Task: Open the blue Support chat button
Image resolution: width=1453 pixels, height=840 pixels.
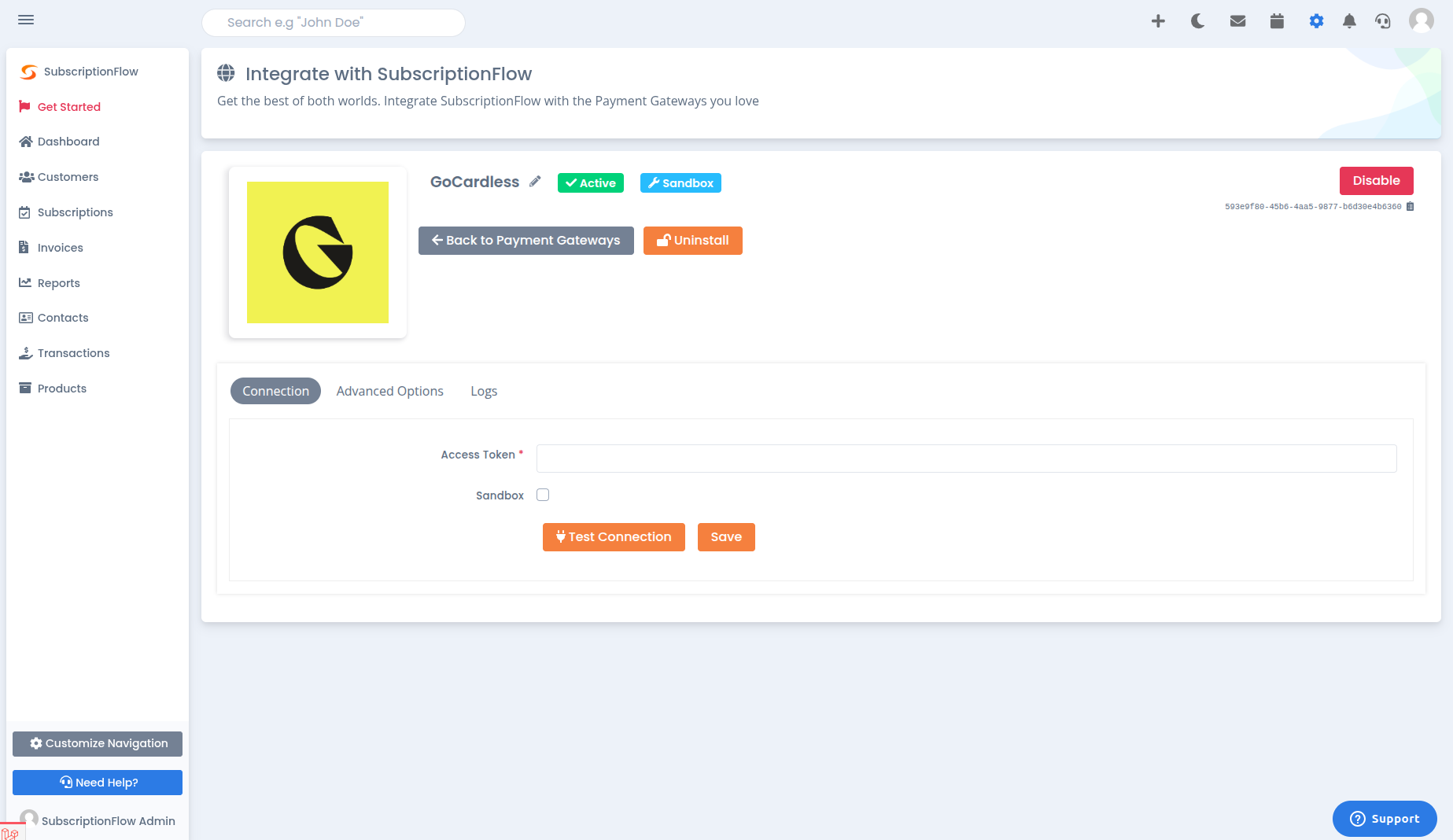Action: point(1385,819)
